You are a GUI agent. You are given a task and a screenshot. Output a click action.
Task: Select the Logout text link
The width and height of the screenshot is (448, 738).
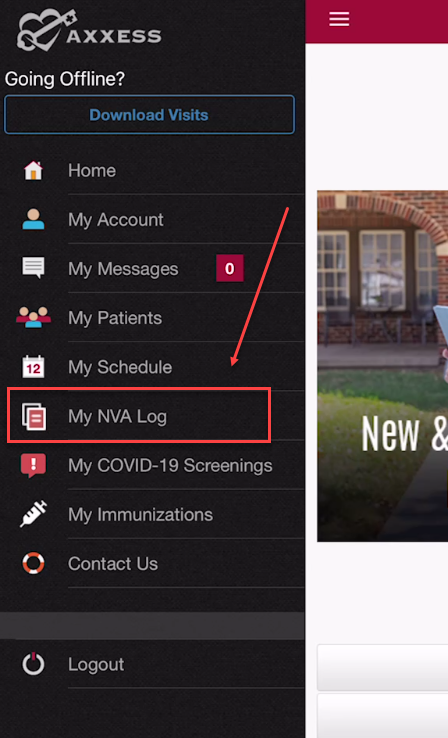pyautogui.click(x=96, y=665)
